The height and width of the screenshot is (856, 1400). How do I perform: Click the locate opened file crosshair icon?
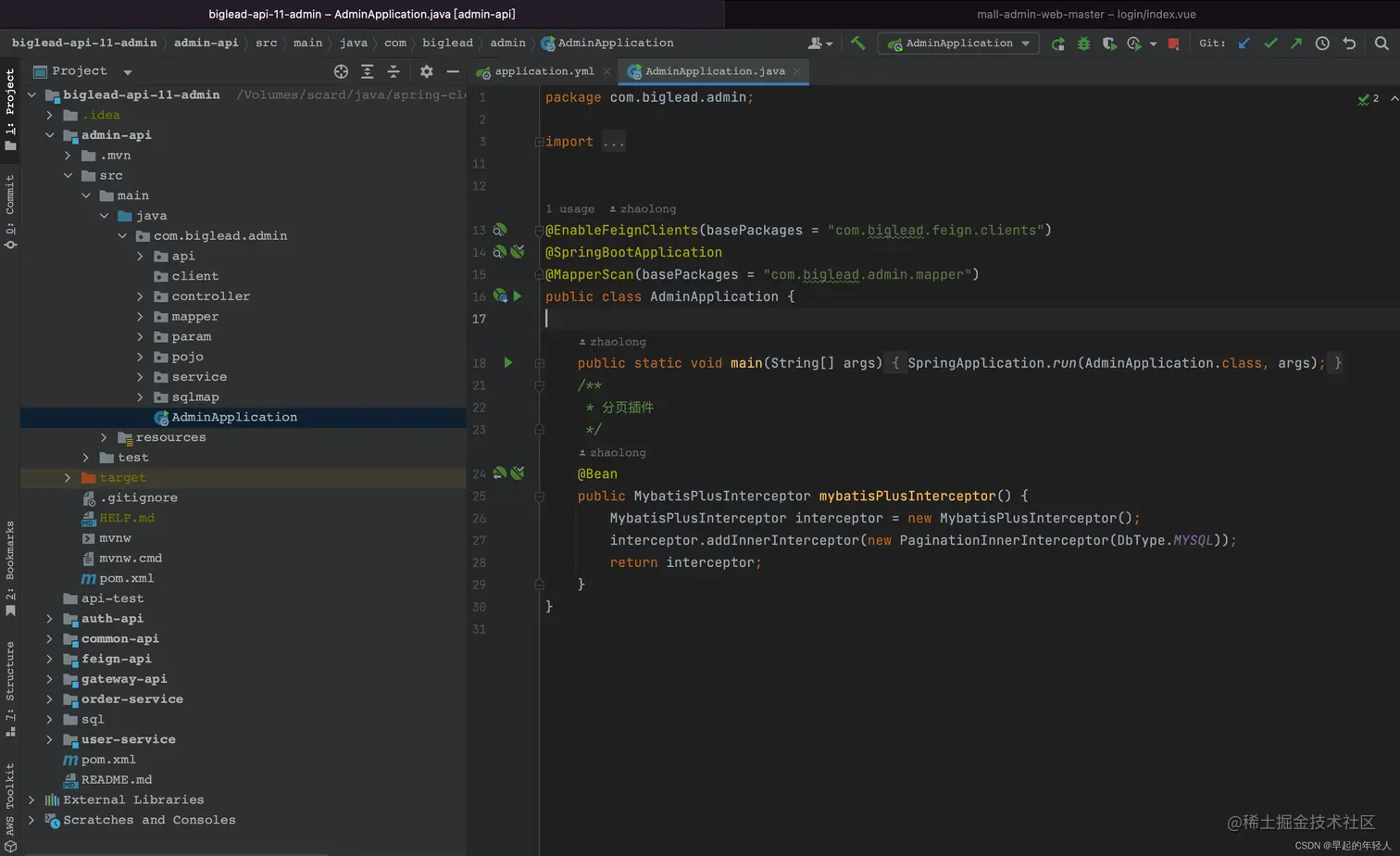pos(341,71)
